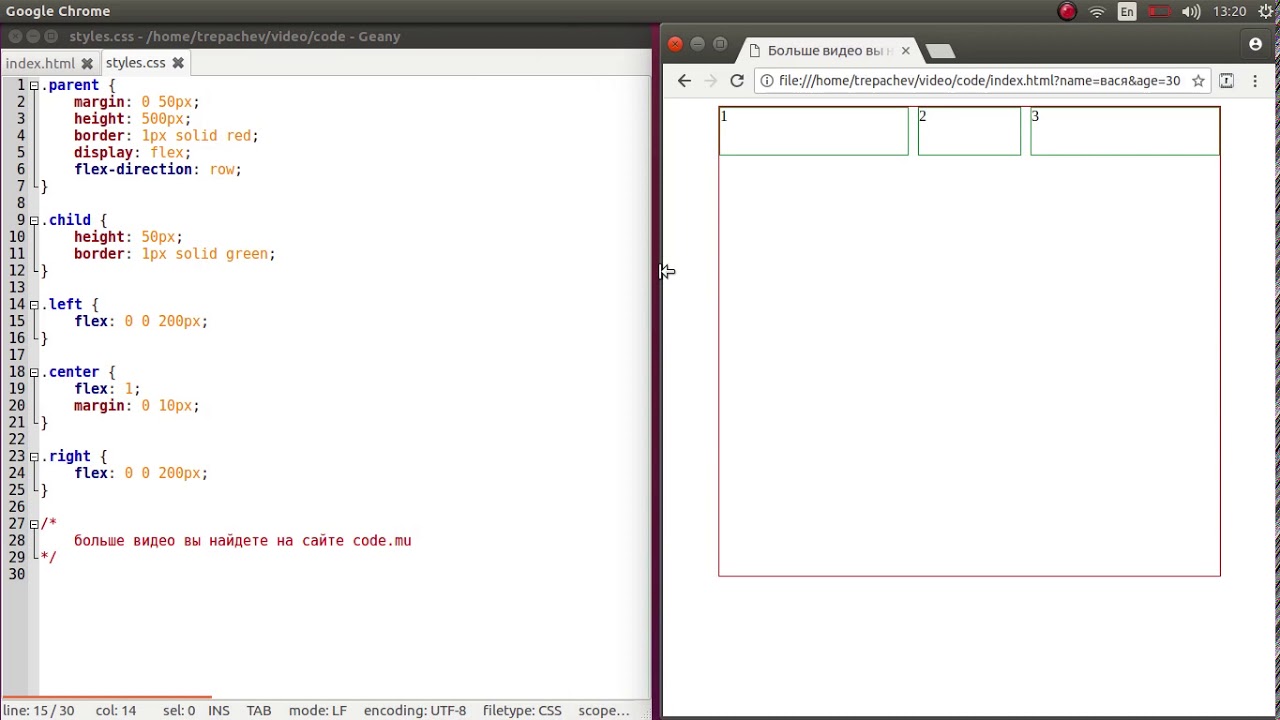Viewport: 1280px width, 720px height.
Task: Bookmark this page with the star icon
Action: click(x=1198, y=81)
